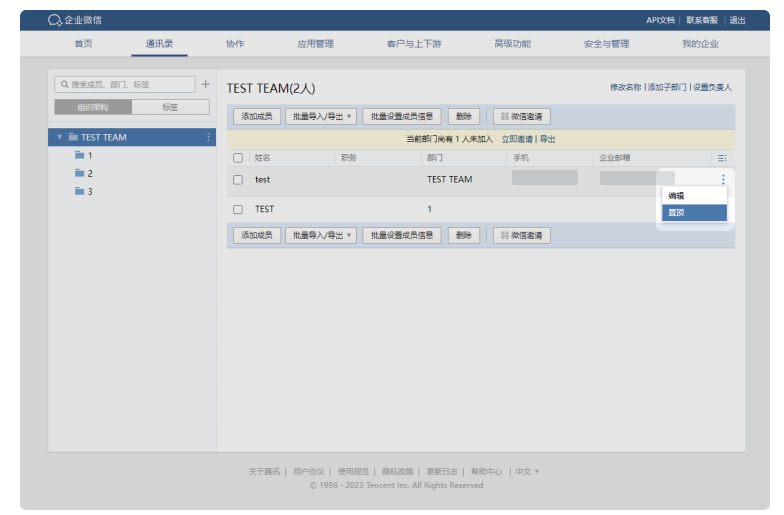Open the three-dot menu on TEST TEAM department
The height and width of the screenshot is (515, 784).
click(x=208, y=137)
